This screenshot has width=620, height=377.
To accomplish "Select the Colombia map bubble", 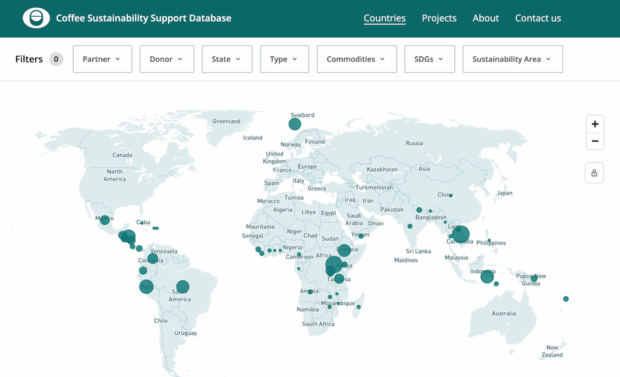I will 153,259.
